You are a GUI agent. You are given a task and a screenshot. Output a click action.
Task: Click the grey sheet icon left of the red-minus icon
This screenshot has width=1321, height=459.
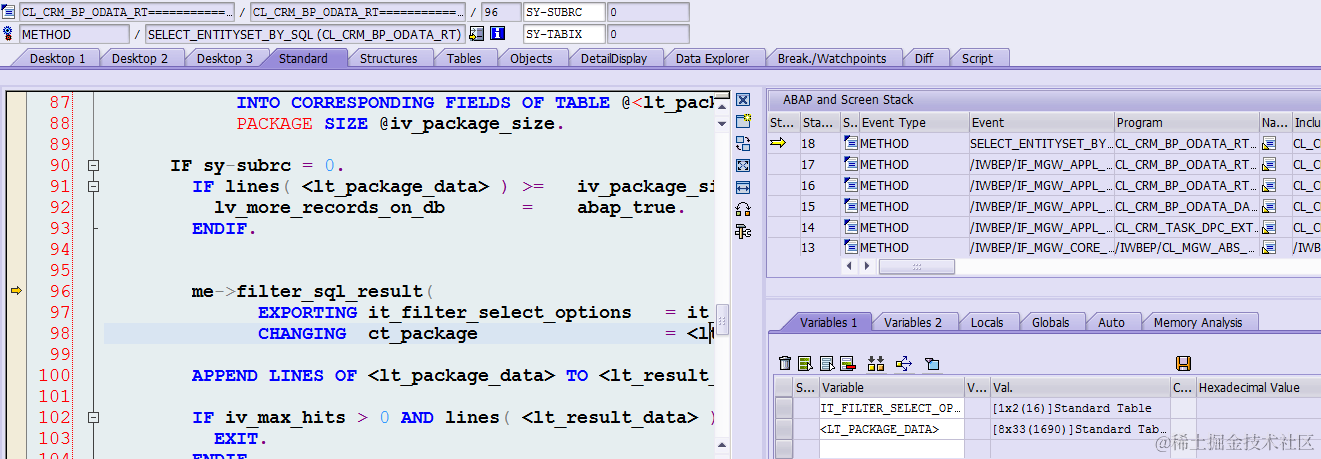[x=827, y=363]
